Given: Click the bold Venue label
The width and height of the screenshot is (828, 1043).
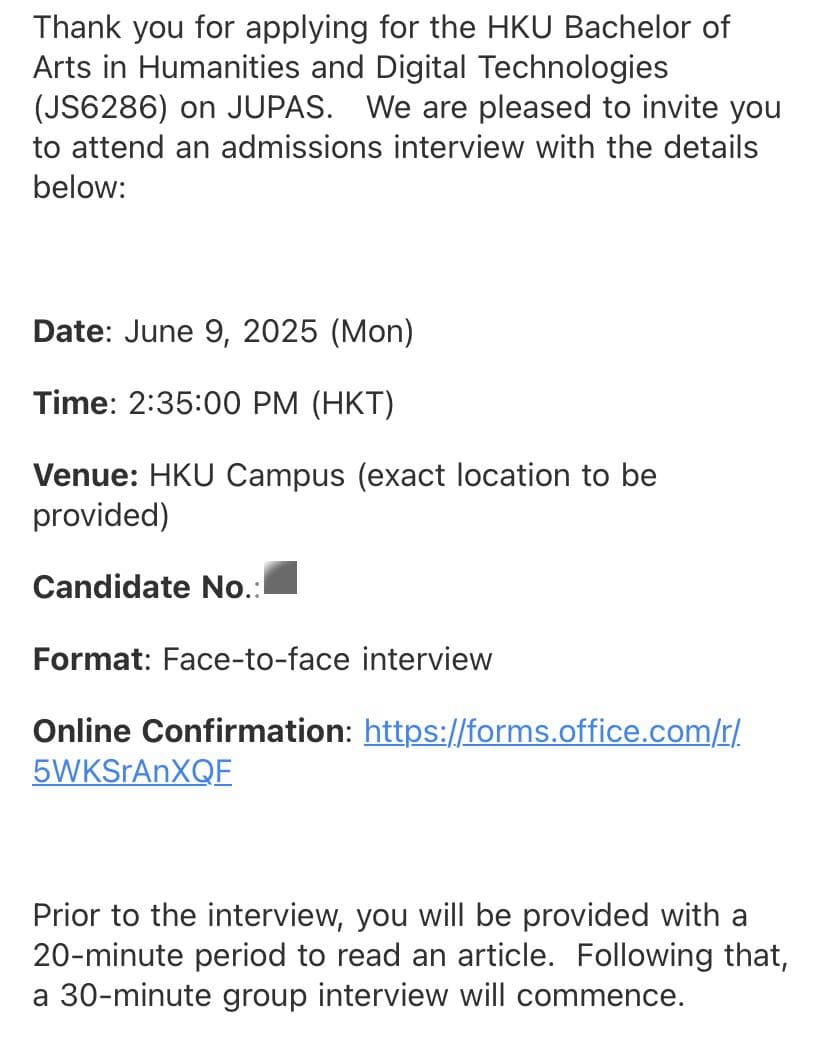Looking at the screenshot, I should 85,474.
